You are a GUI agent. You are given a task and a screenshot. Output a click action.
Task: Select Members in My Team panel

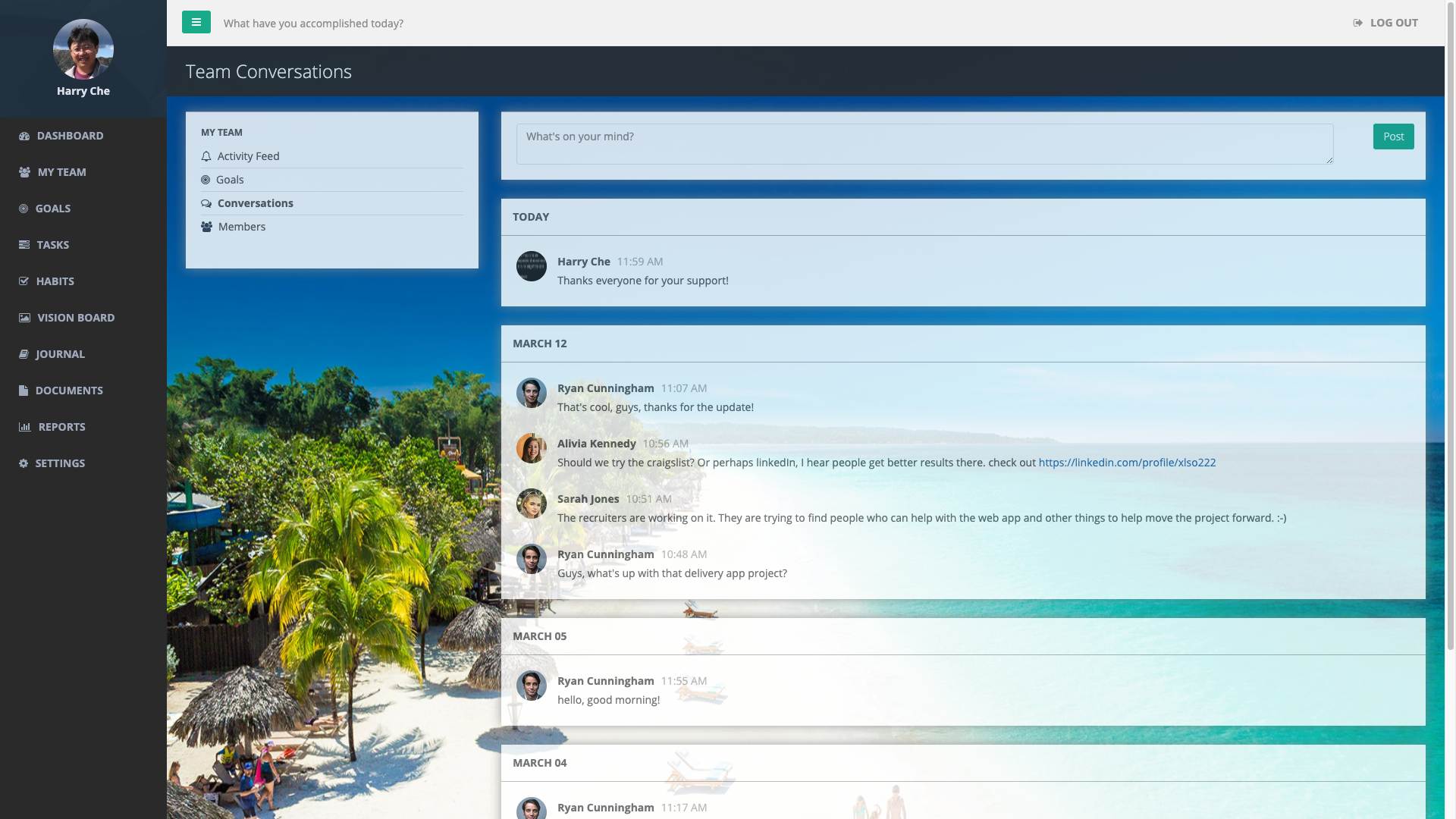pyautogui.click(x=241, y=227)
